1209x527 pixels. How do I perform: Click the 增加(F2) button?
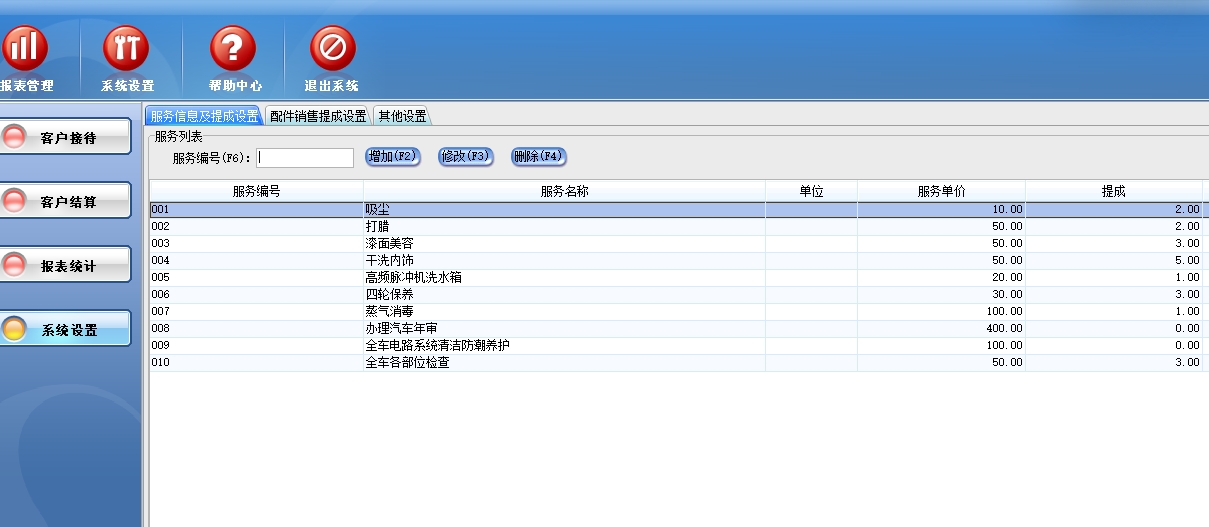391,157
